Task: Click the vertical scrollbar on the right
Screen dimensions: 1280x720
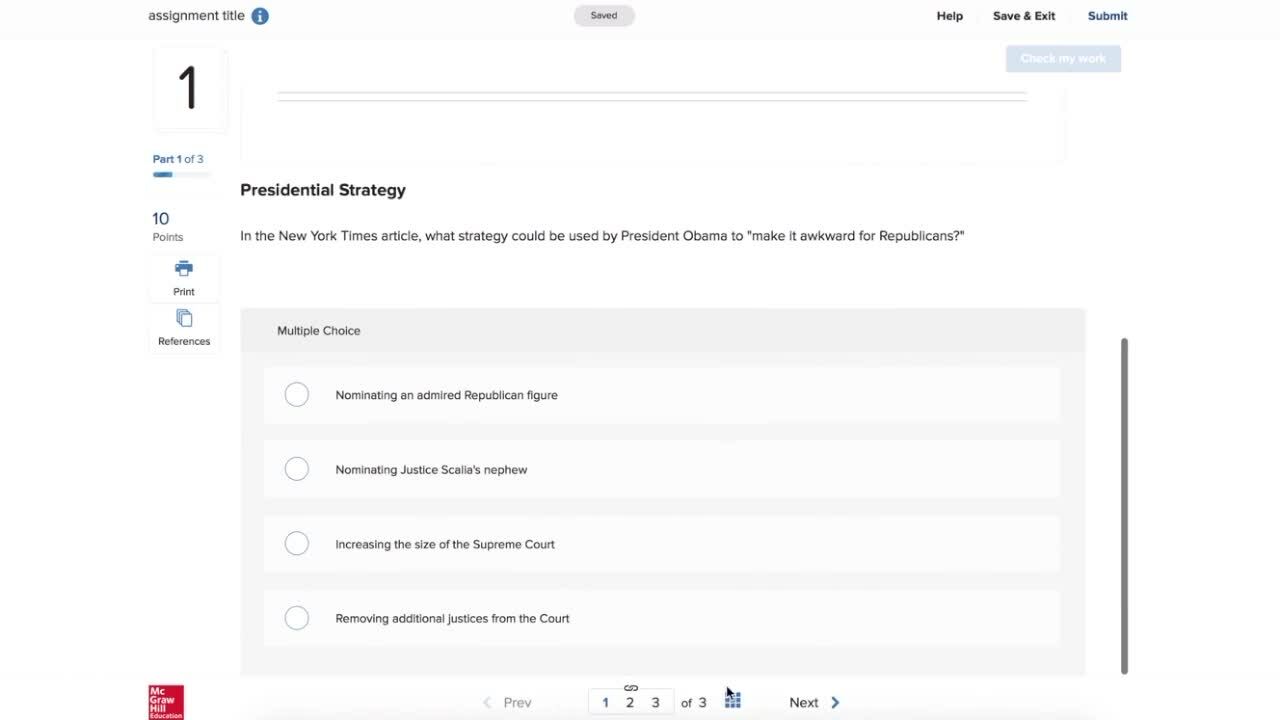Action: pyautogui.click(x=1124, y=505)
